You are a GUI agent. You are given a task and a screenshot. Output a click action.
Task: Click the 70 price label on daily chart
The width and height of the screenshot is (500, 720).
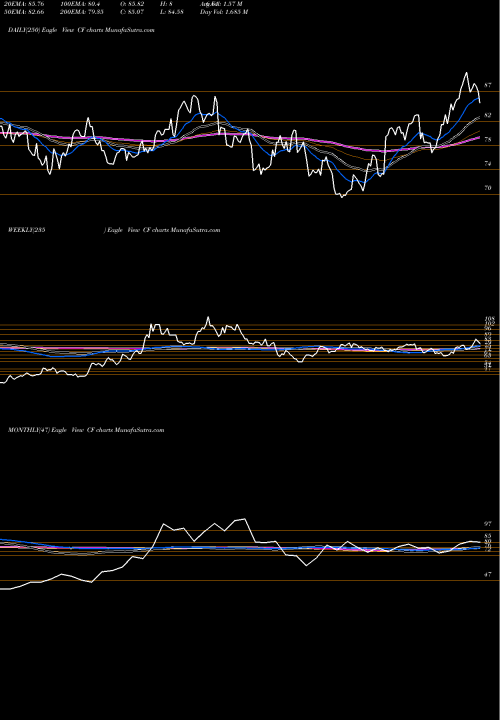pyautogui.click(x=488, y=188)
